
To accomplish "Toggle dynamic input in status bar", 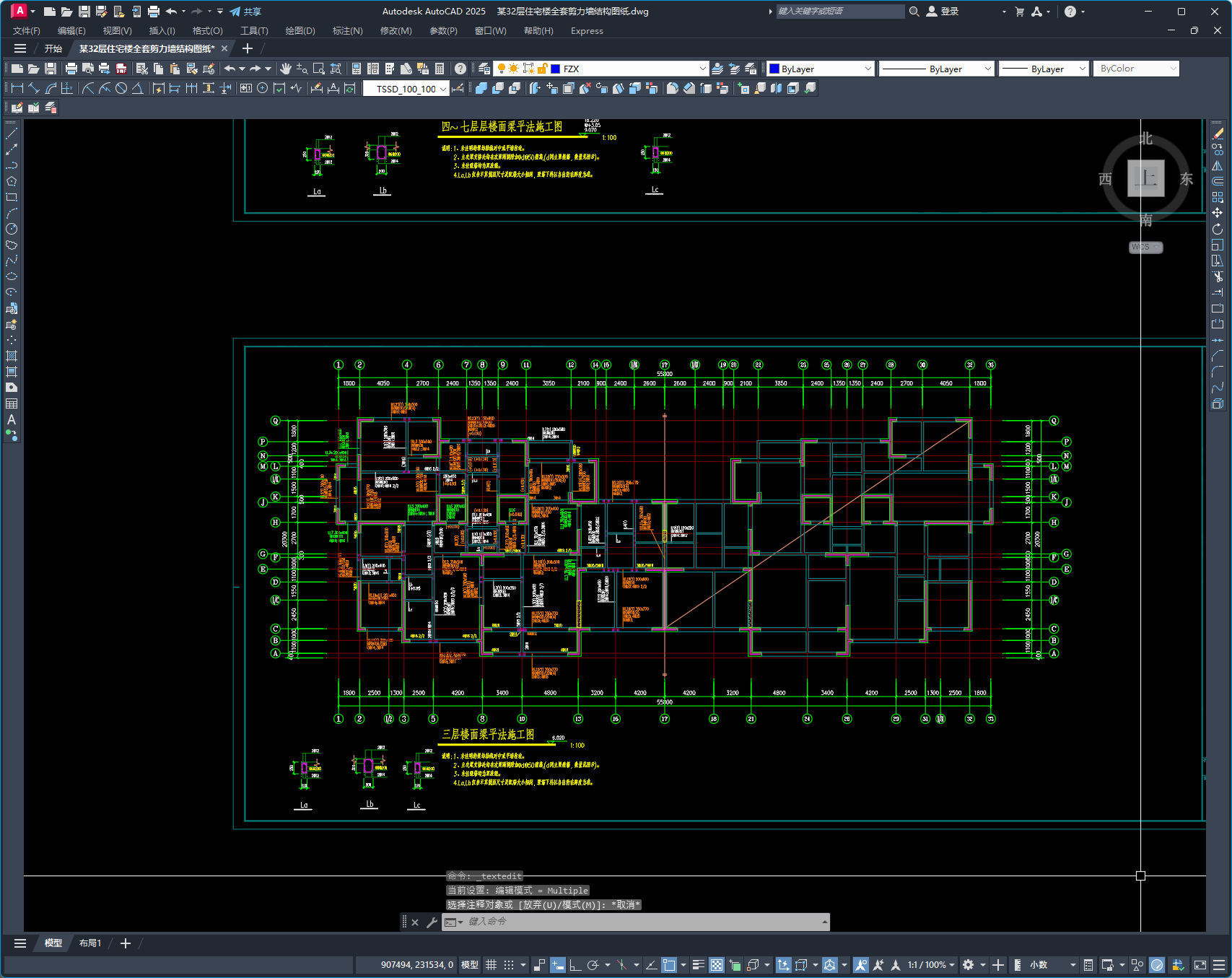I will pos(558,965).
